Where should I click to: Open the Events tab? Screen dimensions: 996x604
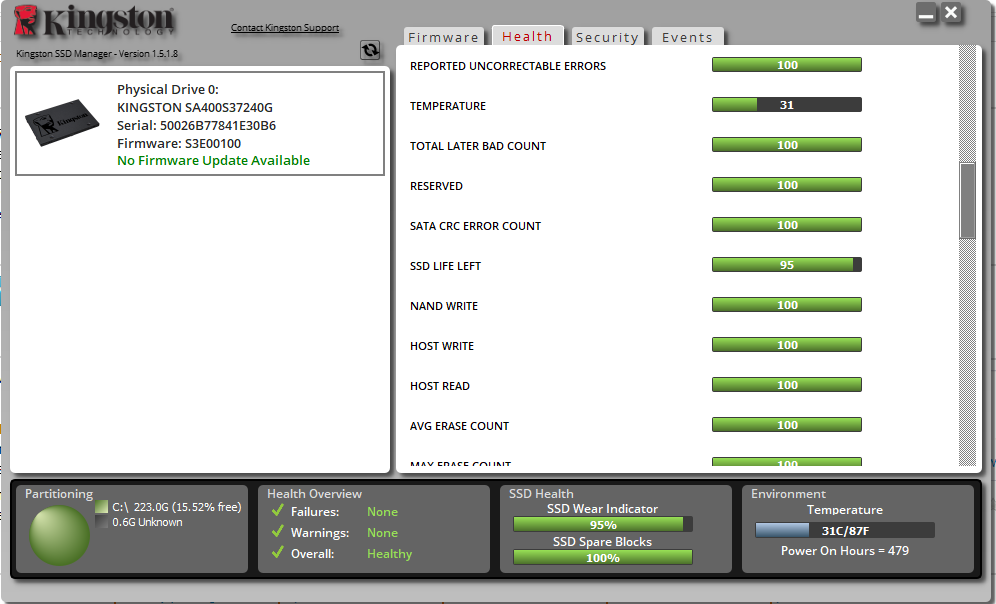click(x=687, y=37)
